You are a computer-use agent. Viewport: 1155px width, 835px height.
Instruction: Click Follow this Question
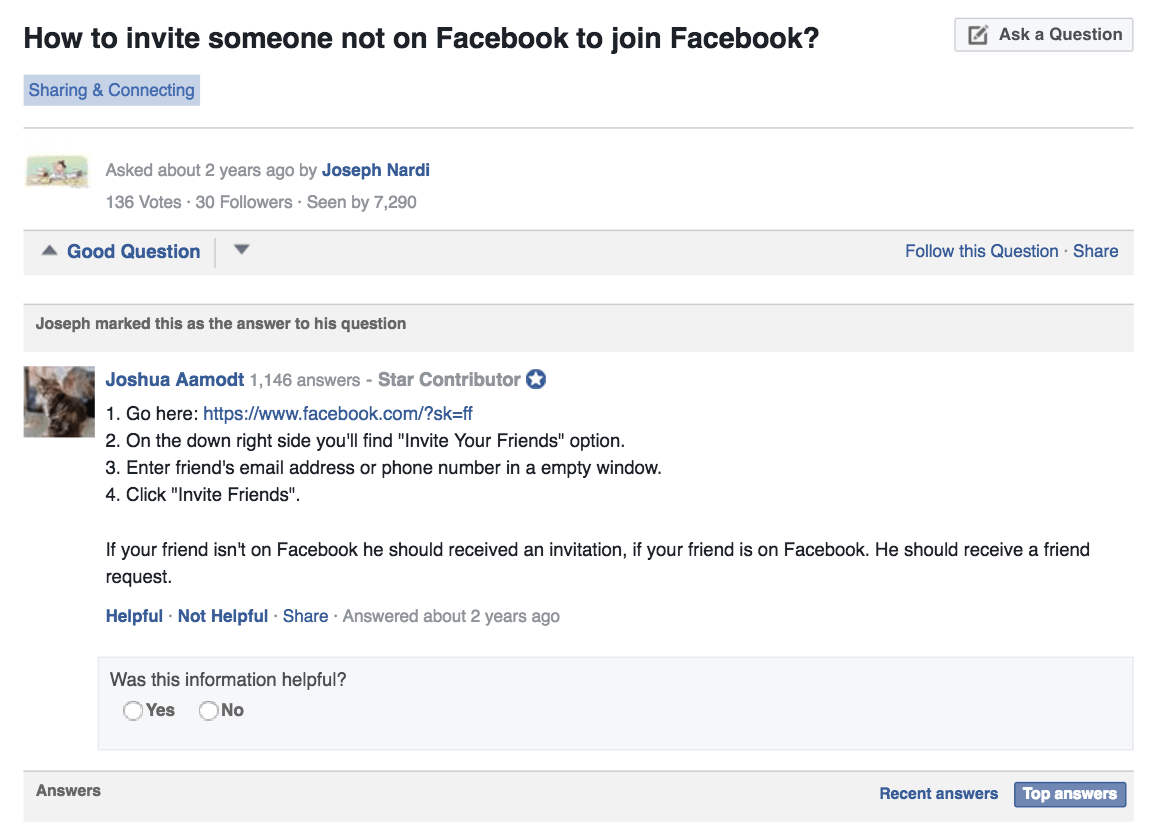click(981, 251)
